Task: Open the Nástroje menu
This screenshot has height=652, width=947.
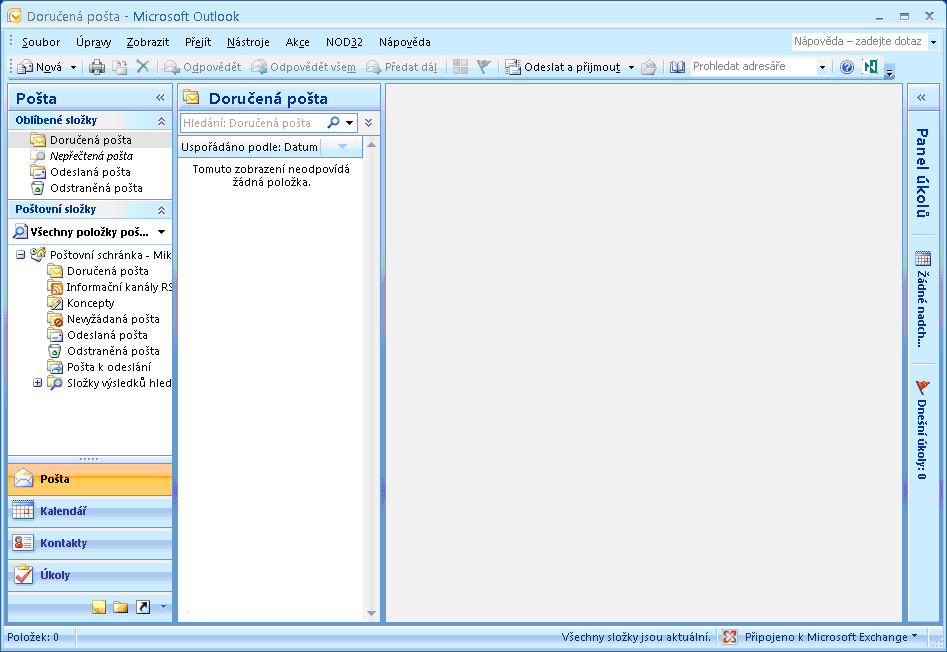Action: point(248,42)
